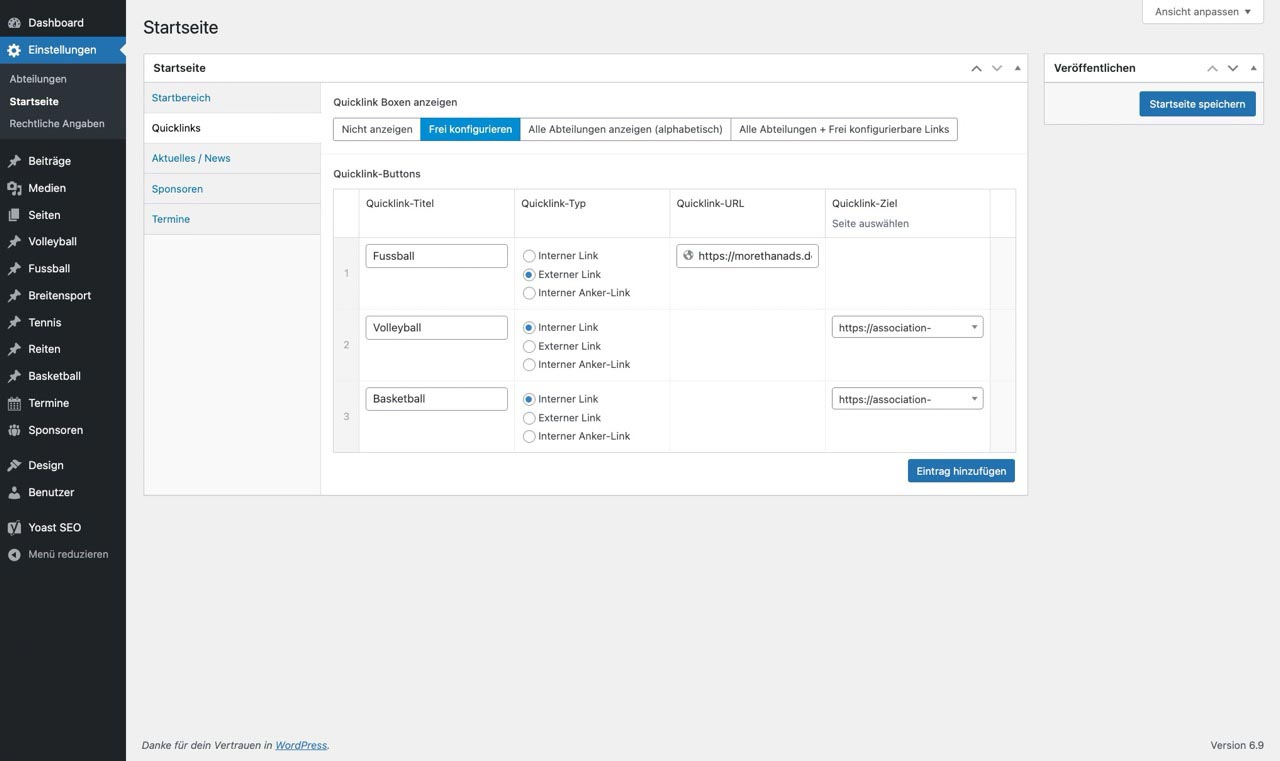The image size is (1280, 761).
Task: Select Interner Link for Fussball row
Action: (x=529, y=256)
